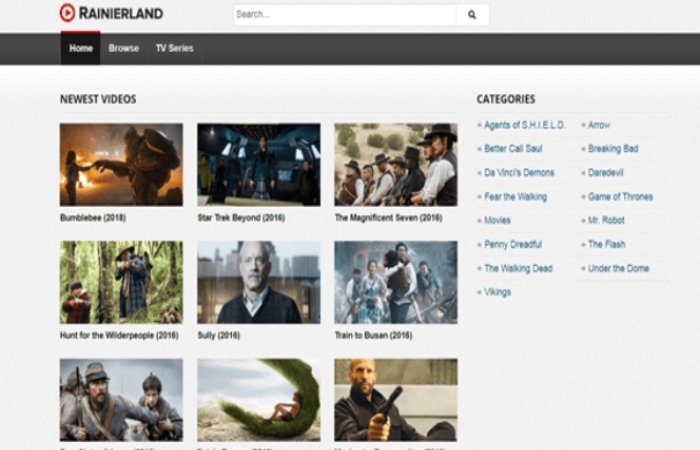Open the Arrow category
Image resolution: width=700 pixels, height=450 pixels.
(599, 125)
